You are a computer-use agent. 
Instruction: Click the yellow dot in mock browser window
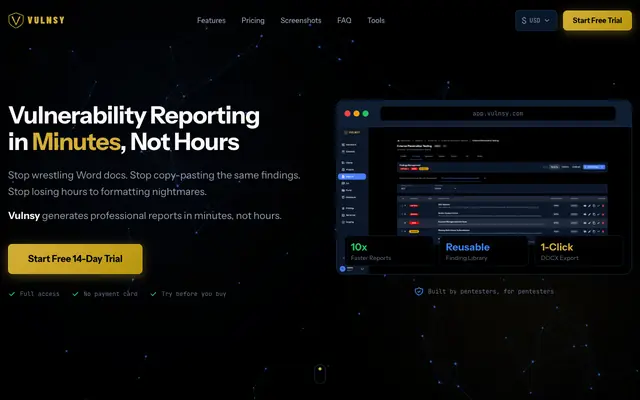[x=356, y=113]
